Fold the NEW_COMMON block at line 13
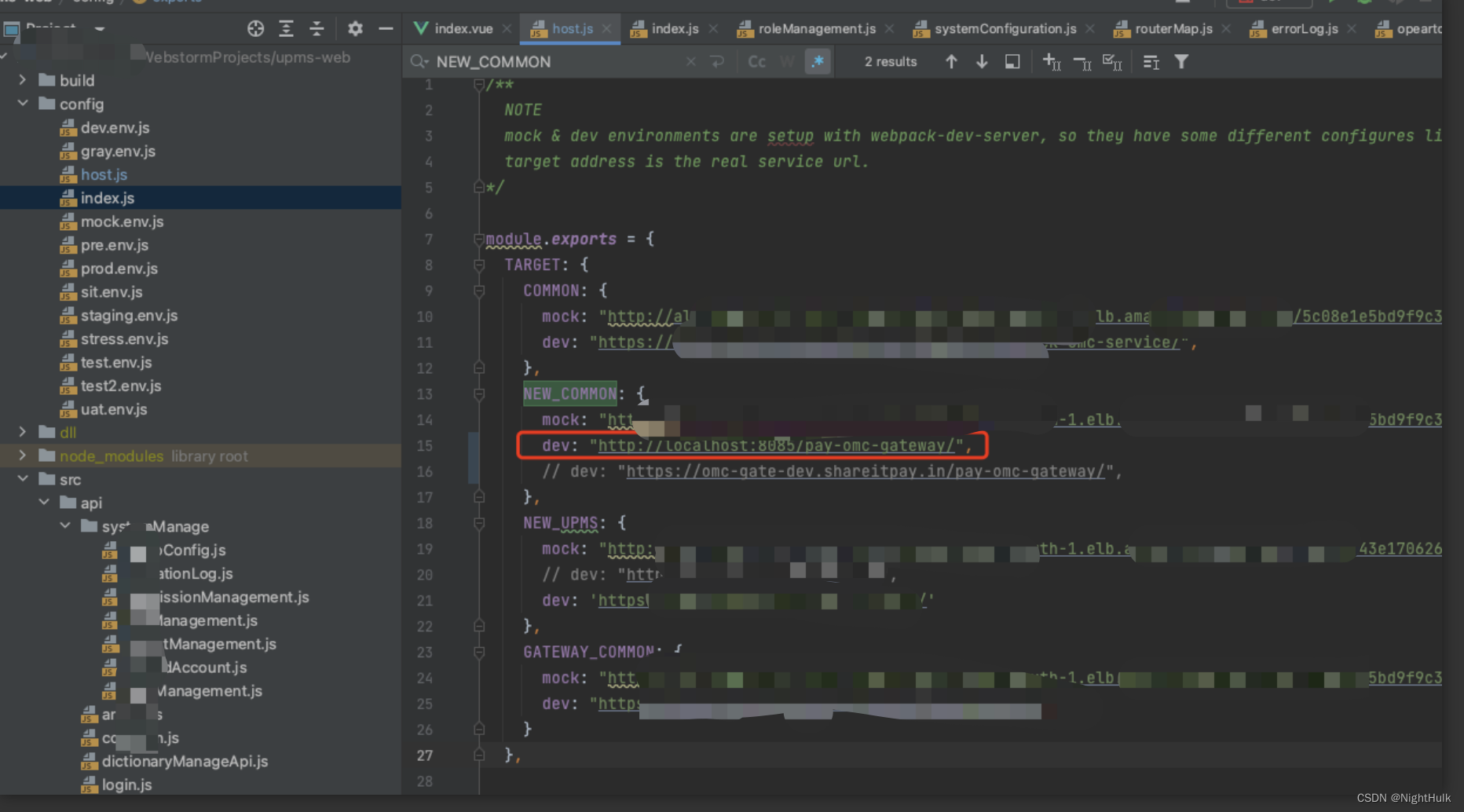 point(478,393)
